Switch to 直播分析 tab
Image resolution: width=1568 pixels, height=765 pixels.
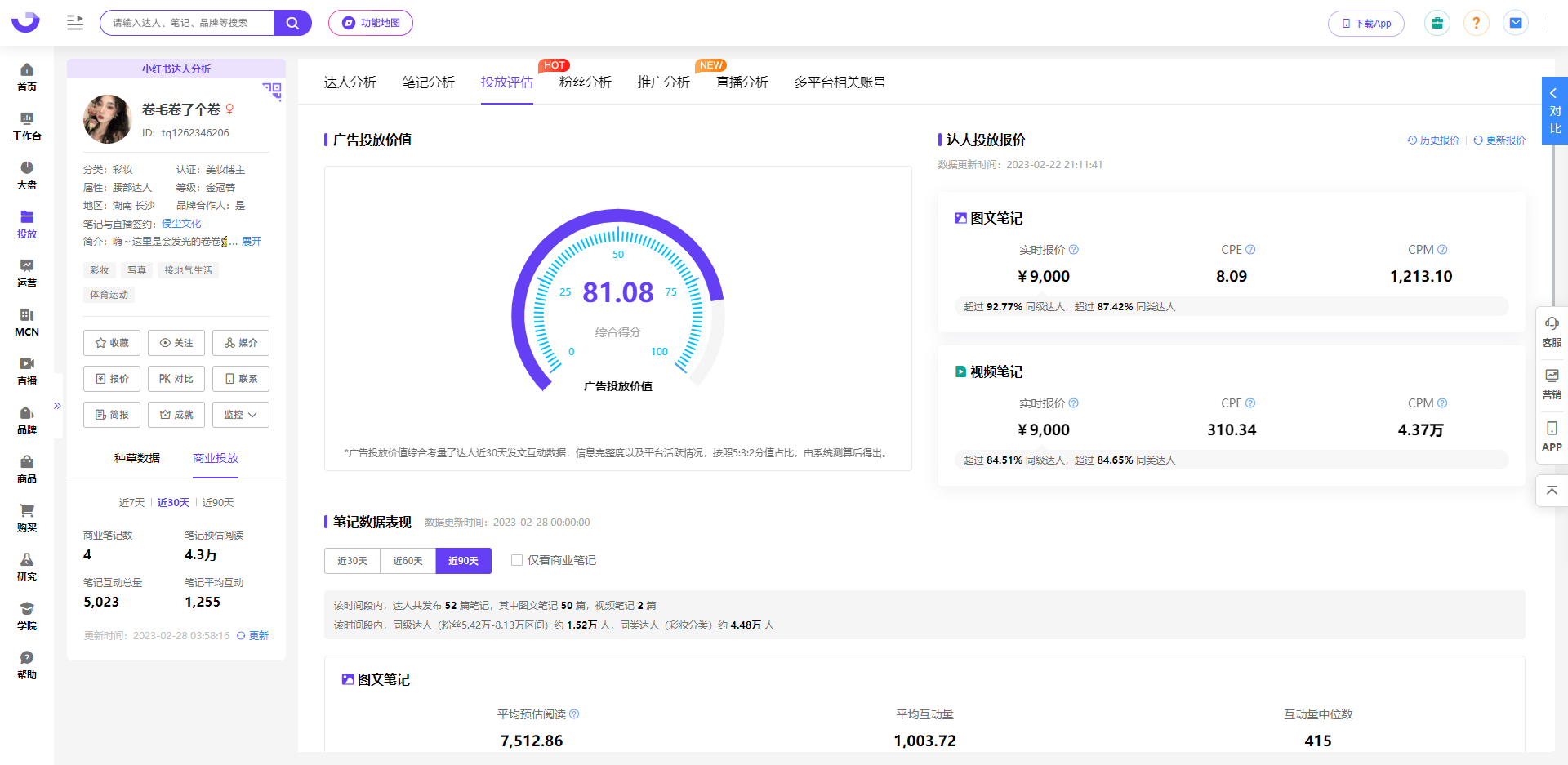(x=742, y=82)
